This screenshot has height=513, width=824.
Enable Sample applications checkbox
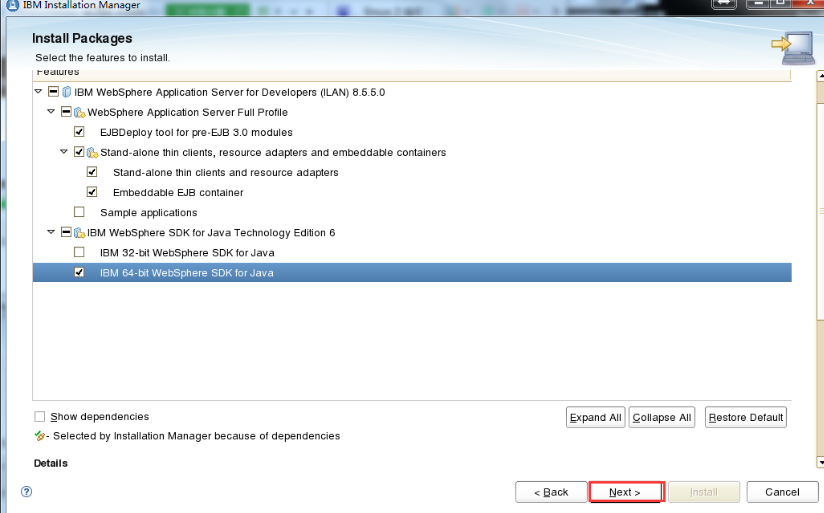point(79,212)
